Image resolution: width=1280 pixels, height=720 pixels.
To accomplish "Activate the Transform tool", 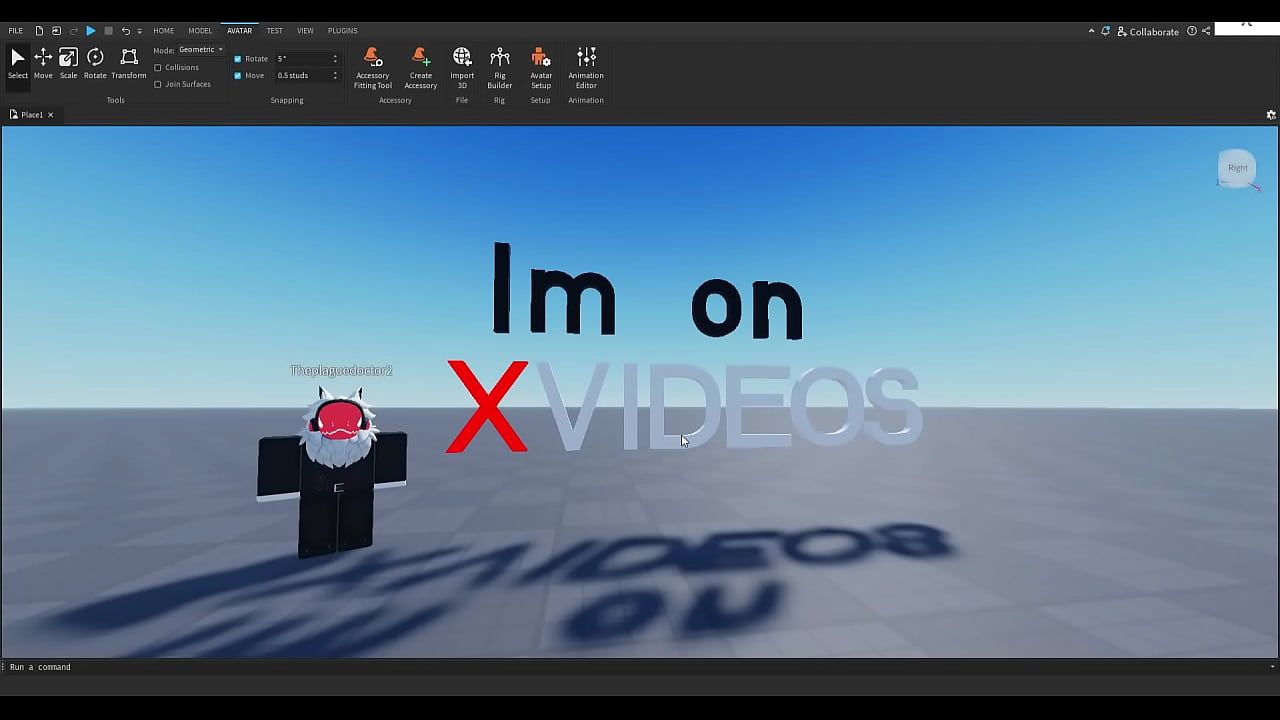I will click(129, 64).
